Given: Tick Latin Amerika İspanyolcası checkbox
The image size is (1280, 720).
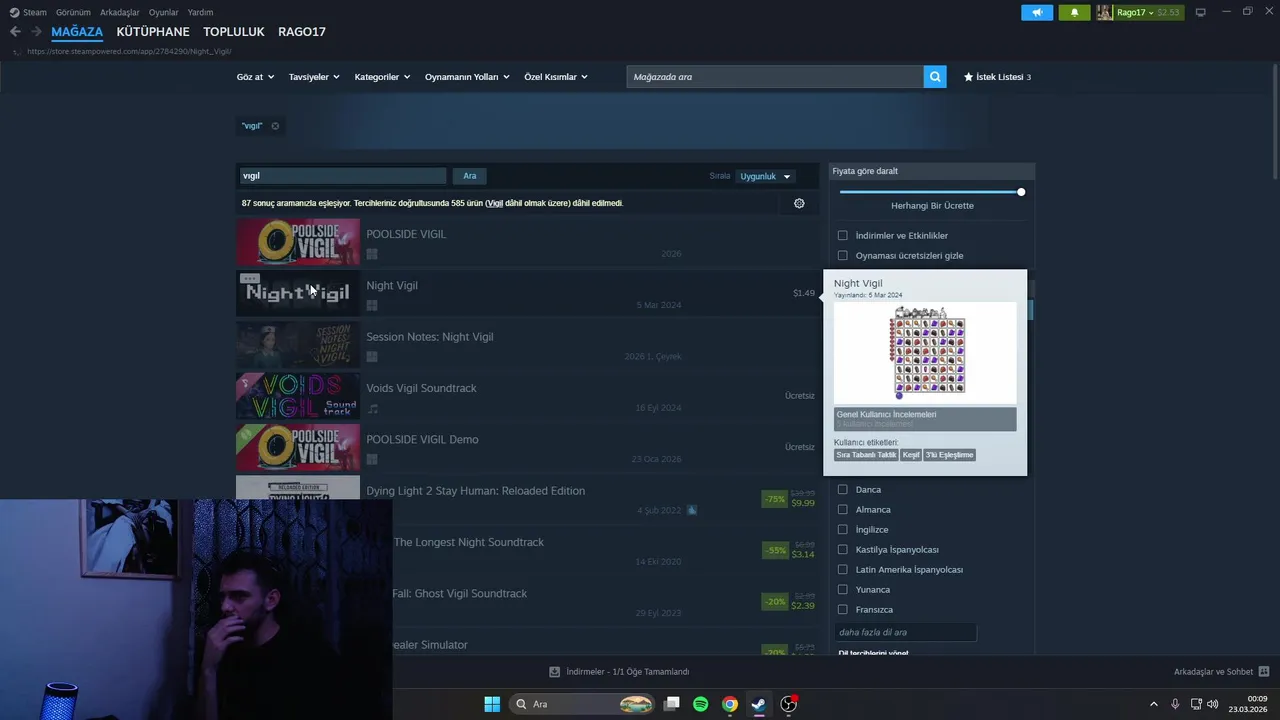Looking at the screenshot, I should pyautogui.click(x=842, y=570).
